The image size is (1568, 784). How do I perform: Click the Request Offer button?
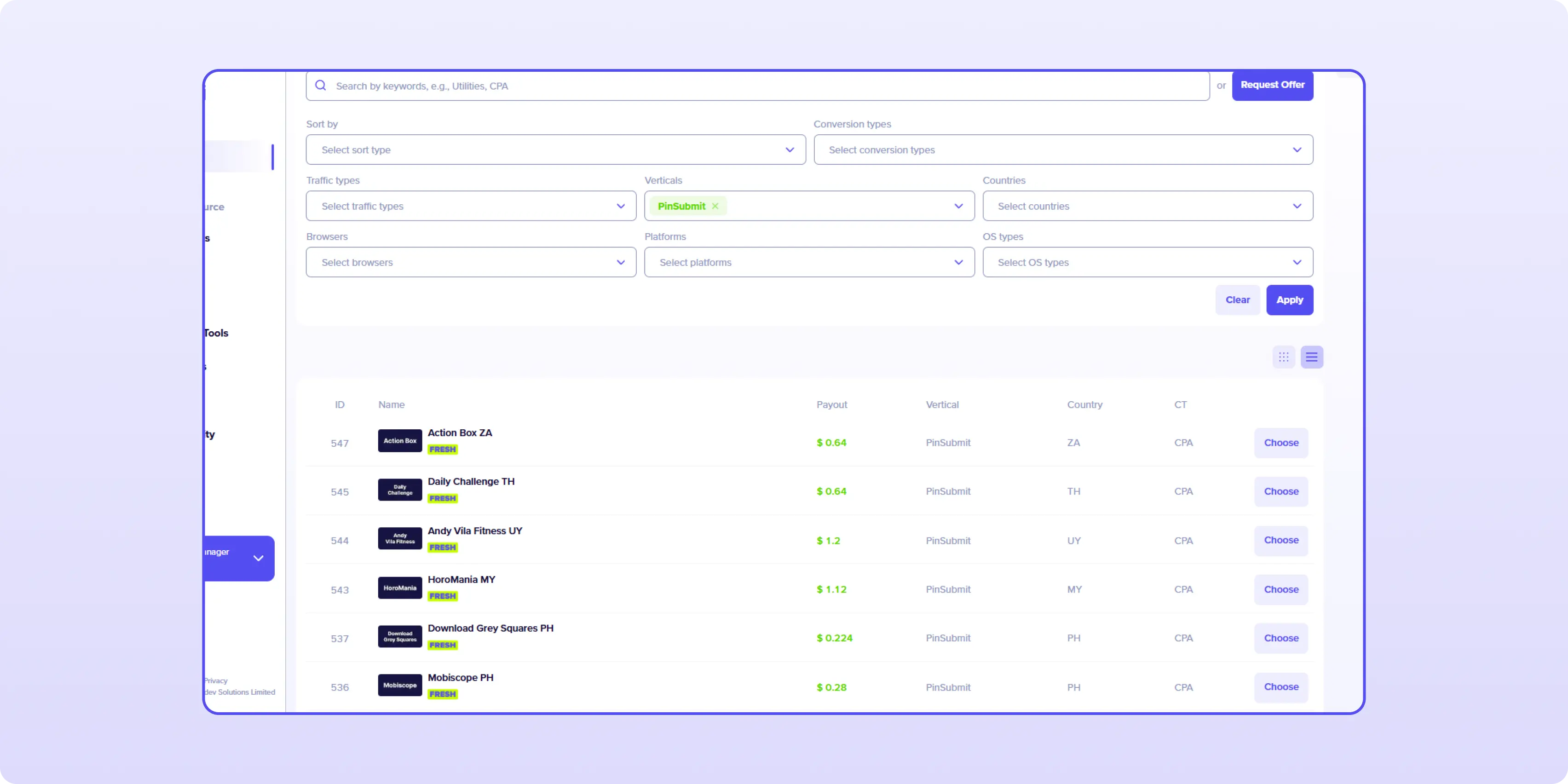point(1272,85)
